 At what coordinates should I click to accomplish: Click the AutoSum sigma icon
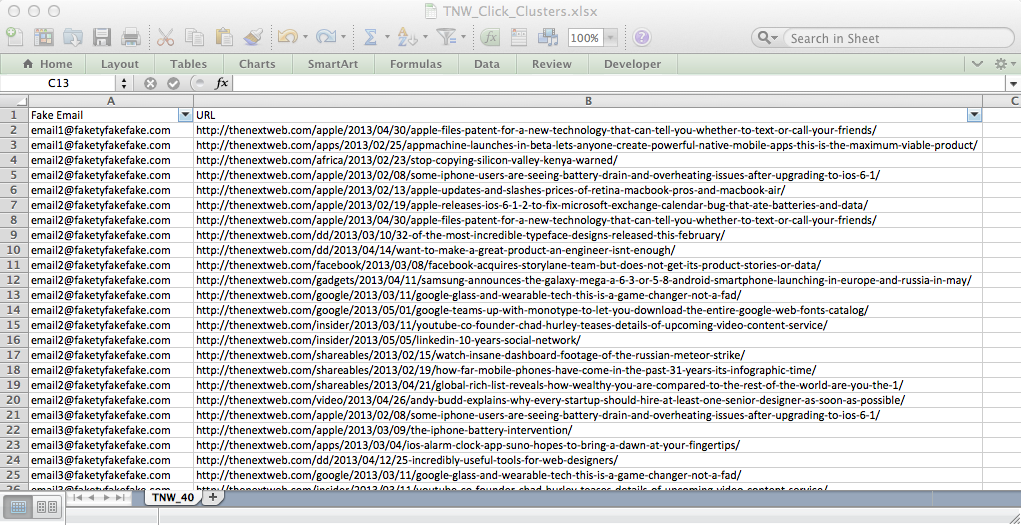coord(370,37)
